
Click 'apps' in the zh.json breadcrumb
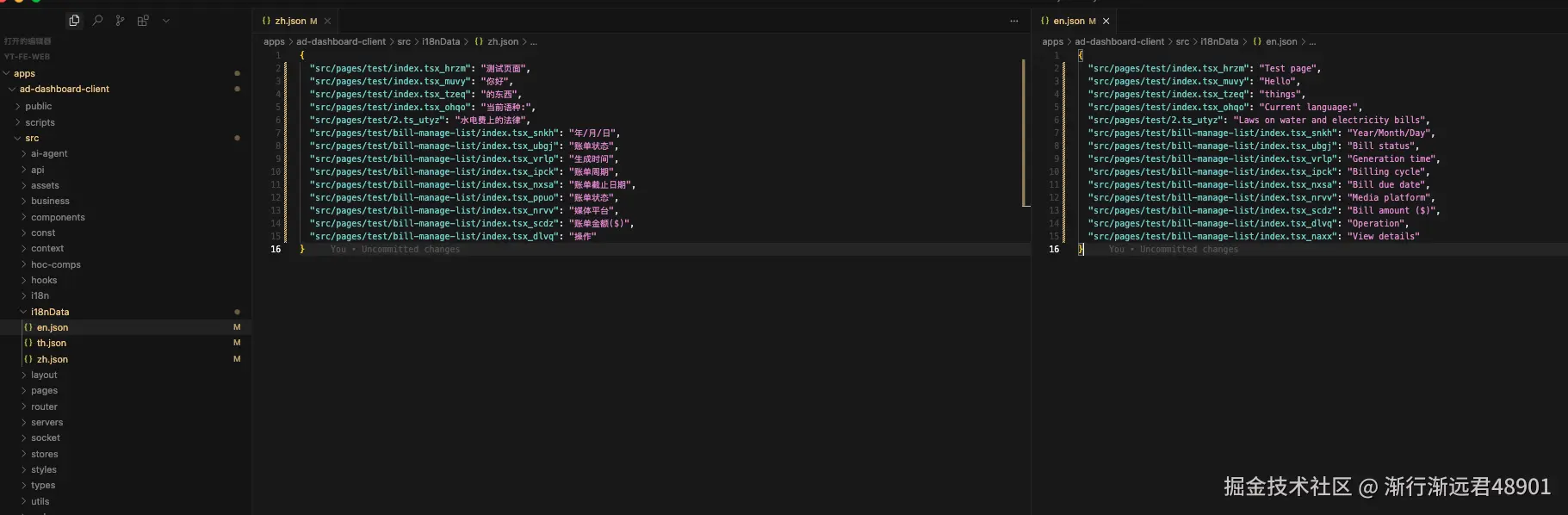coord(274,42)
